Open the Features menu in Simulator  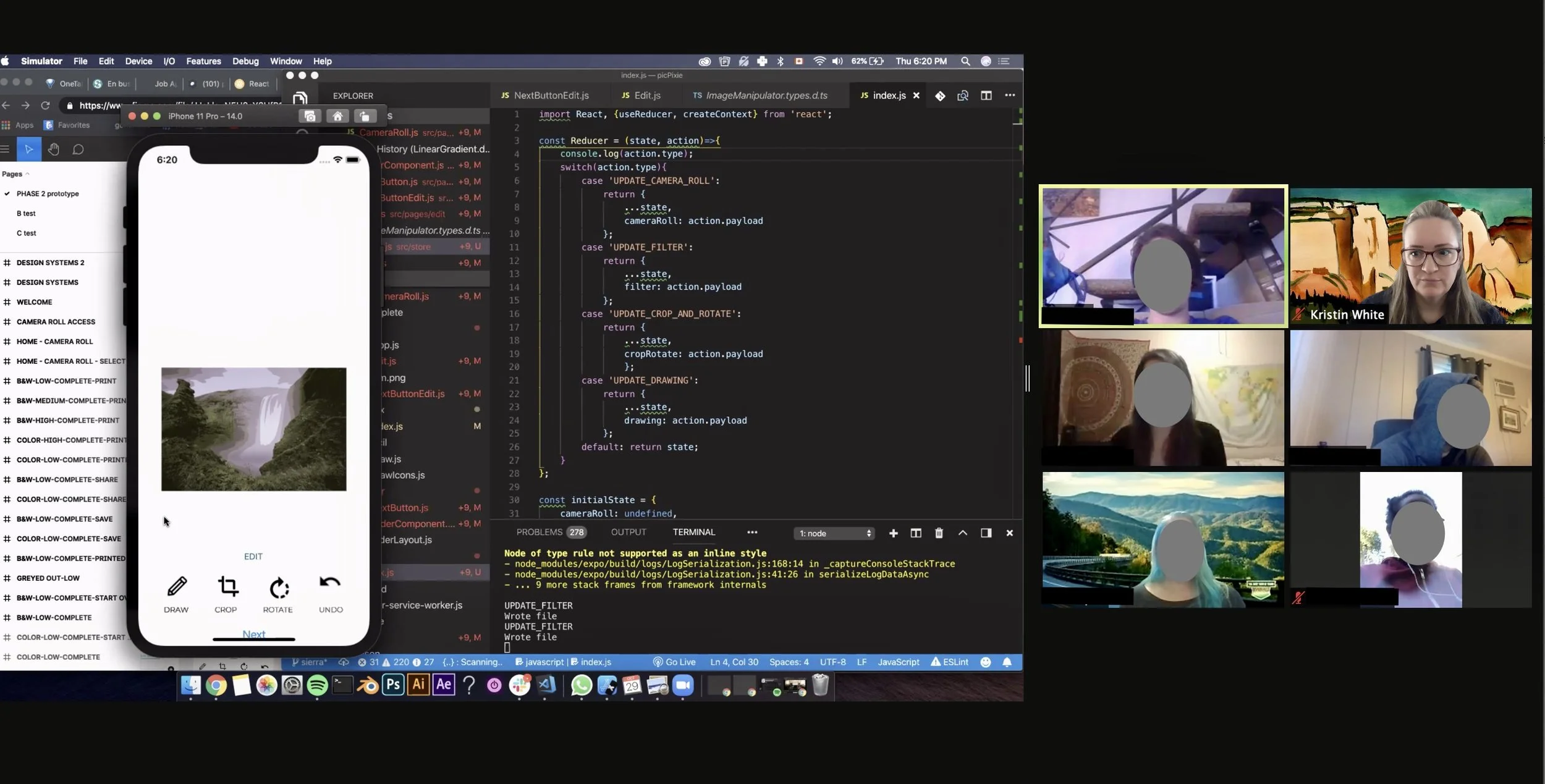(203, 61)
